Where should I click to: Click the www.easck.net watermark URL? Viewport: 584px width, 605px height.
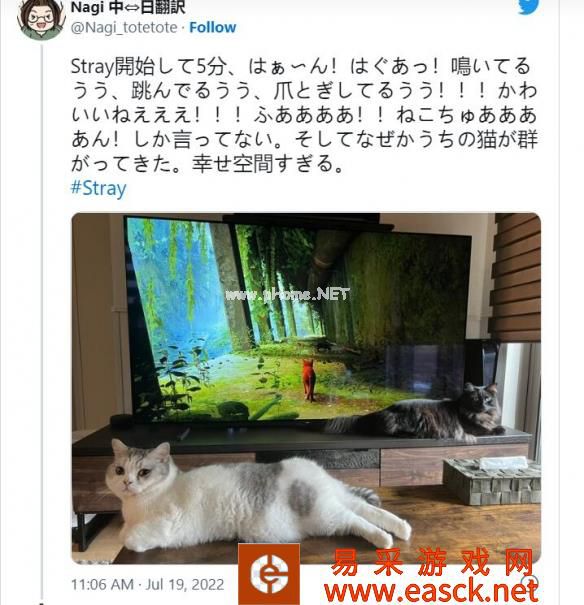coord(432,591)
